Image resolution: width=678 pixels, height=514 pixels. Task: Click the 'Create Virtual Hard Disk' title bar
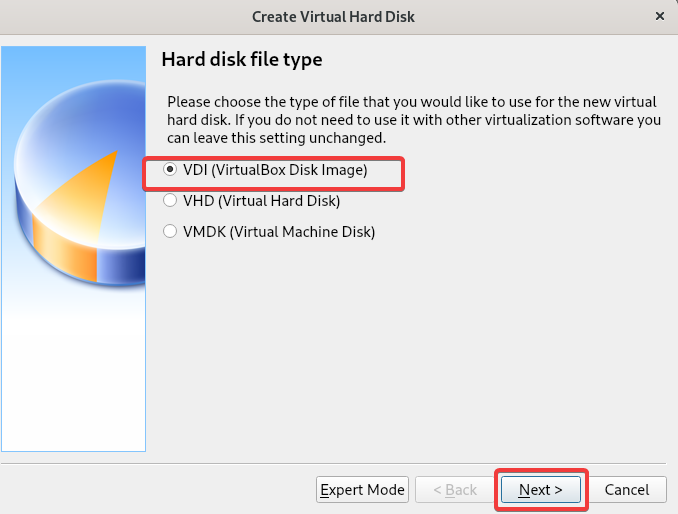(333, 17)
